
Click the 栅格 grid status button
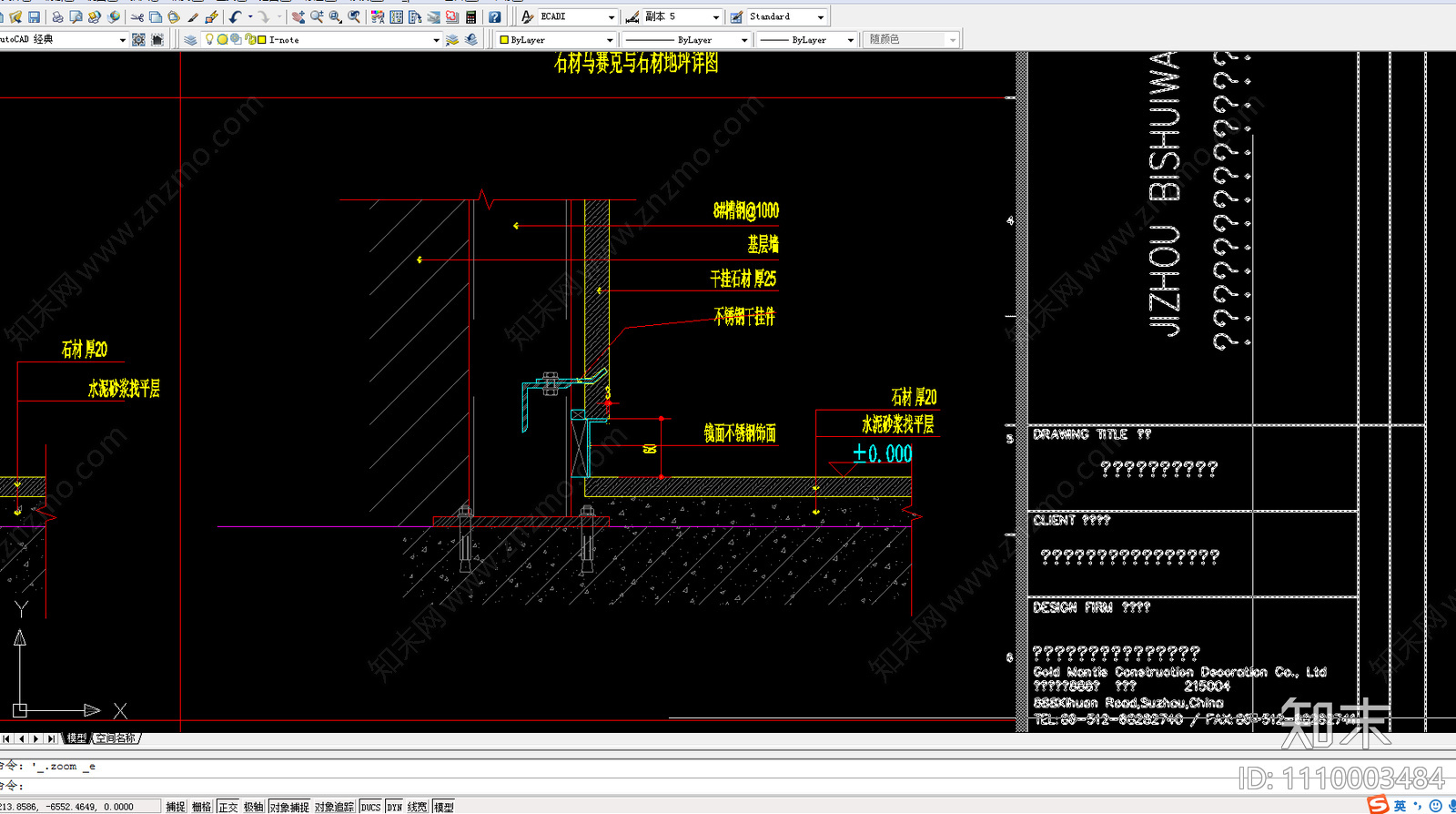point(201,807)
